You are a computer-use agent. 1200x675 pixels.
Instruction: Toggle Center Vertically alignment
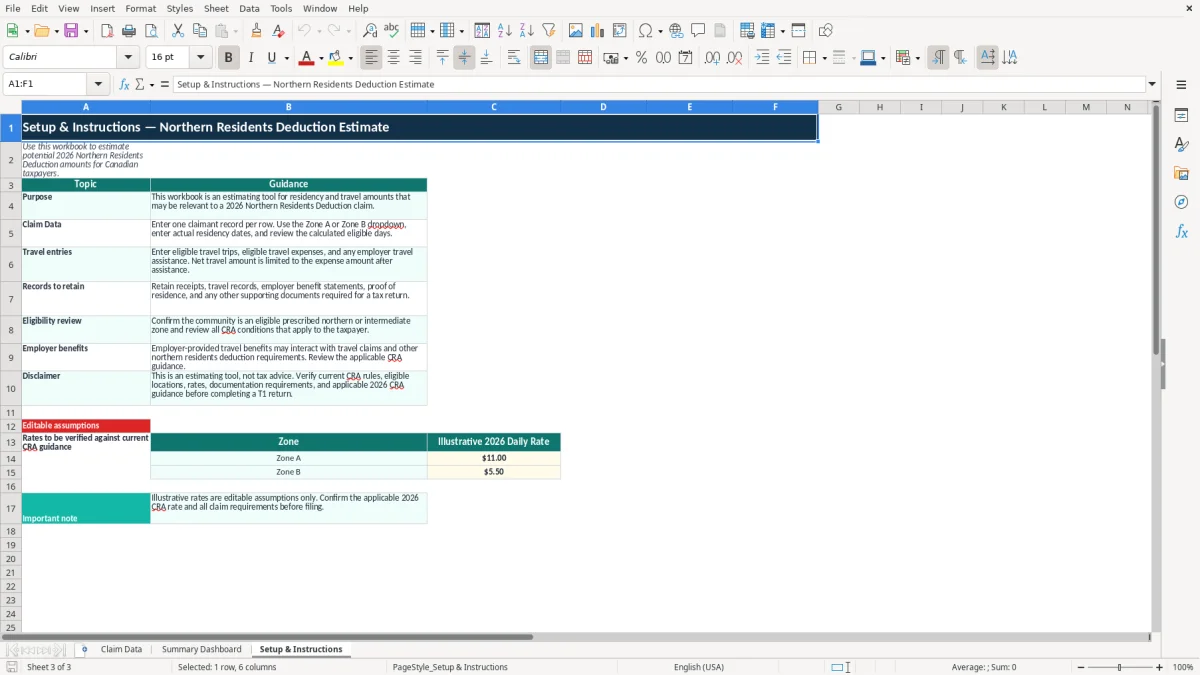464,58
